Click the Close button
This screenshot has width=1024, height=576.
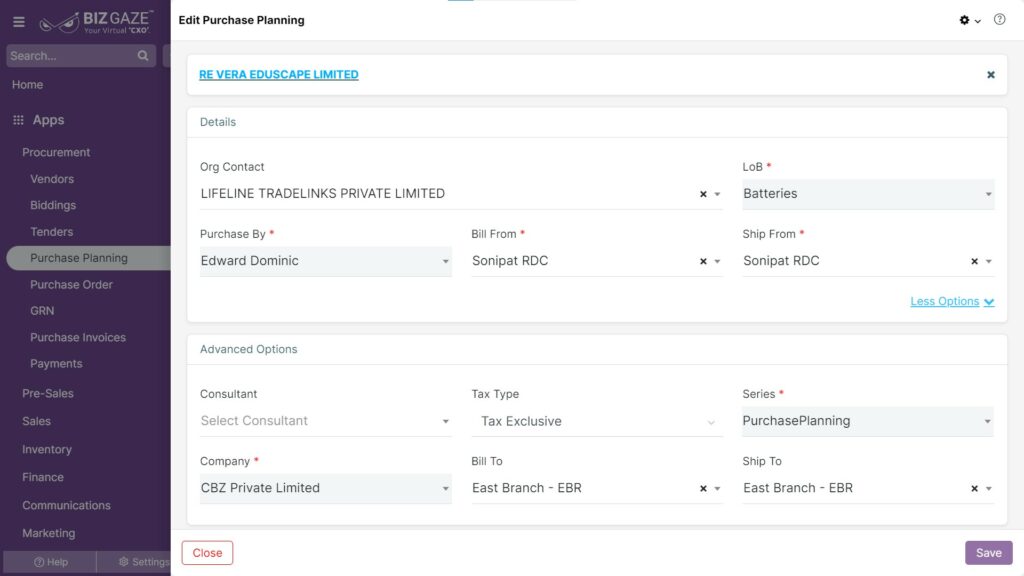(x=207, y=553)
